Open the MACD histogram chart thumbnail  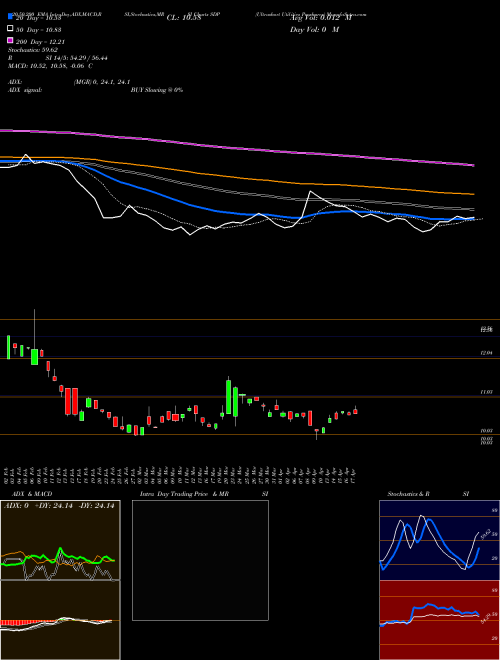pyautogui.click(x=60, y=620)
